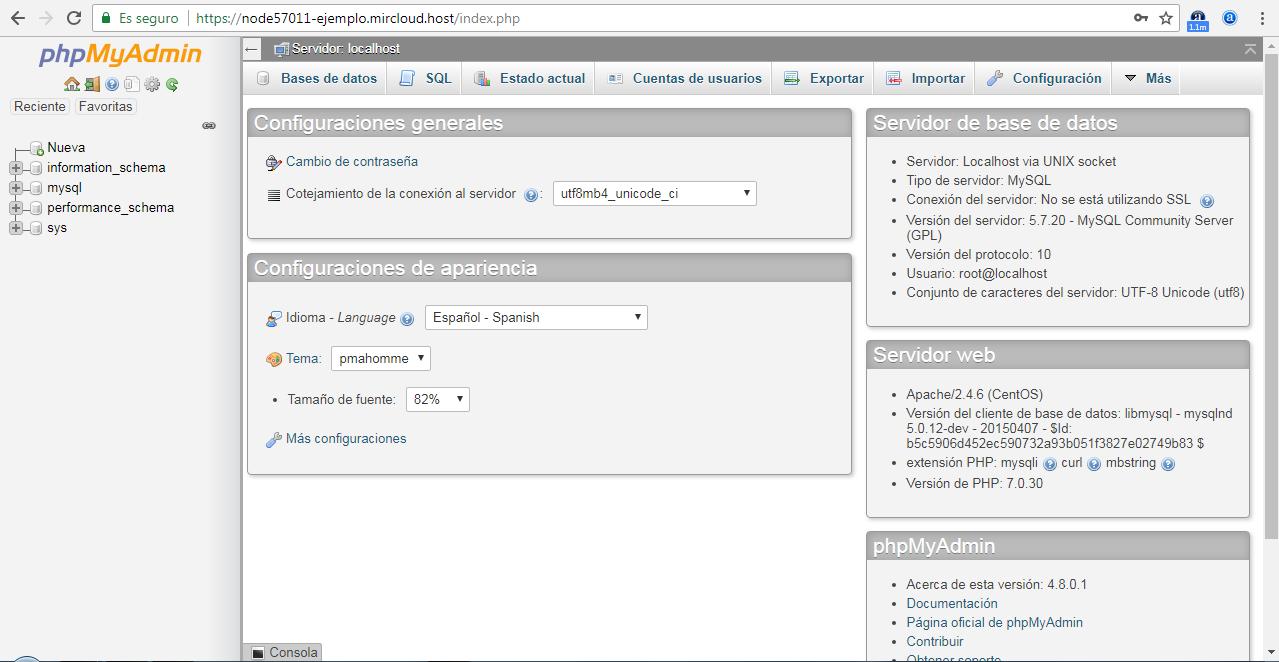
Task: Expand mysql database tree node
Action: point(15,188)
